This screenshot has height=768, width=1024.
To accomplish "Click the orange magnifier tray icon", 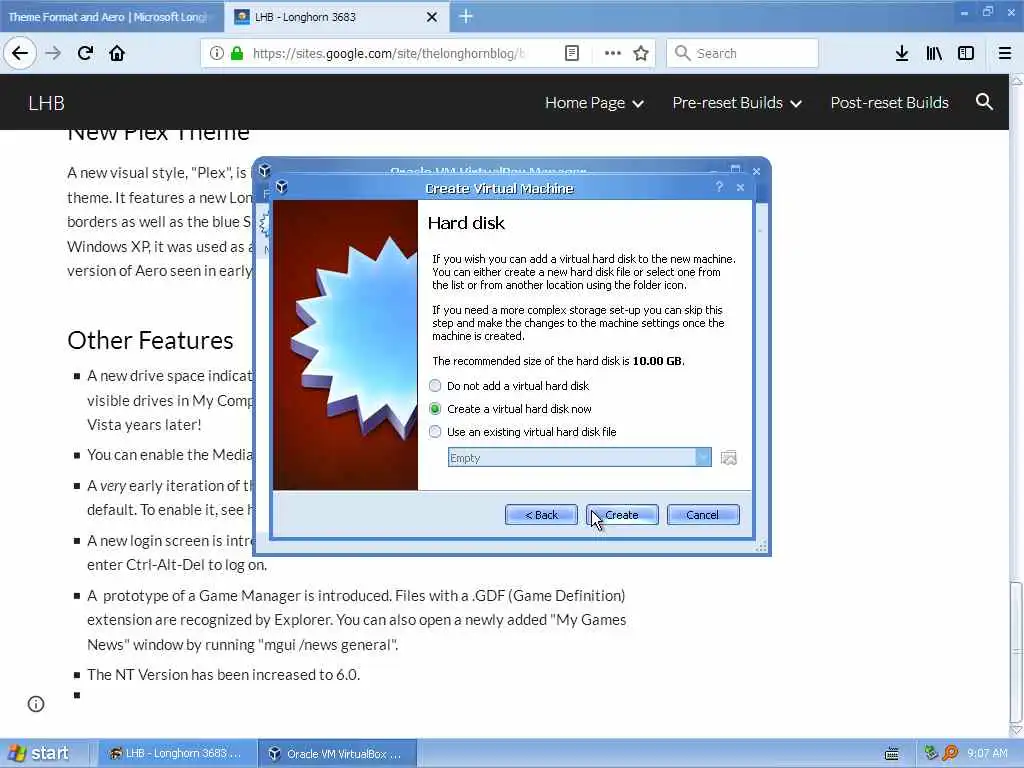I will click(x=950, y=753).
